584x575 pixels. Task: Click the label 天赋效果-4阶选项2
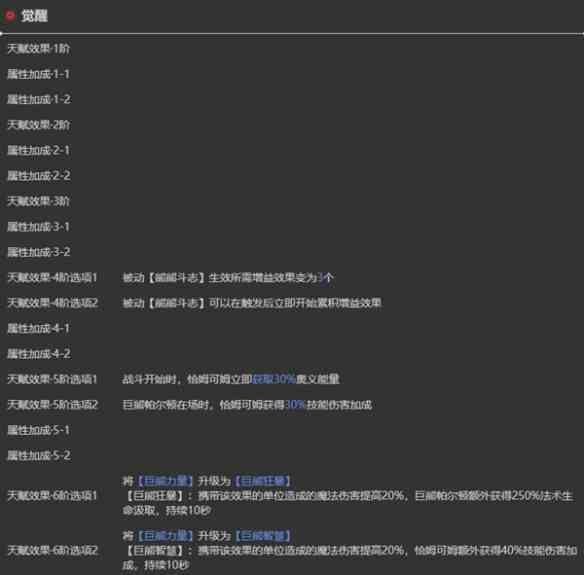pyautogui.click(x=53, y=303)
